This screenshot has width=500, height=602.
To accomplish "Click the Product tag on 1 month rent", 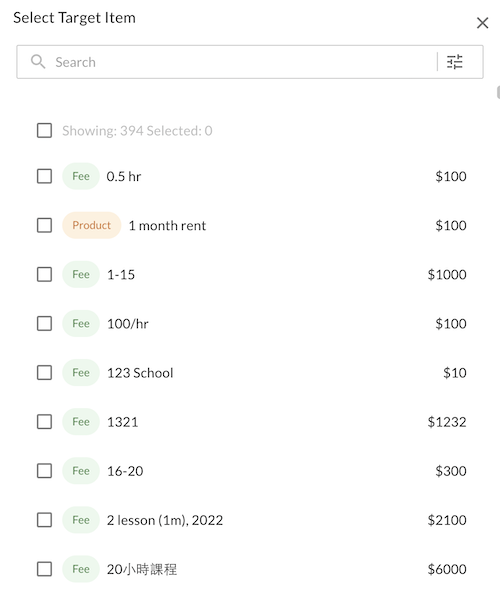I will [91, 225].
